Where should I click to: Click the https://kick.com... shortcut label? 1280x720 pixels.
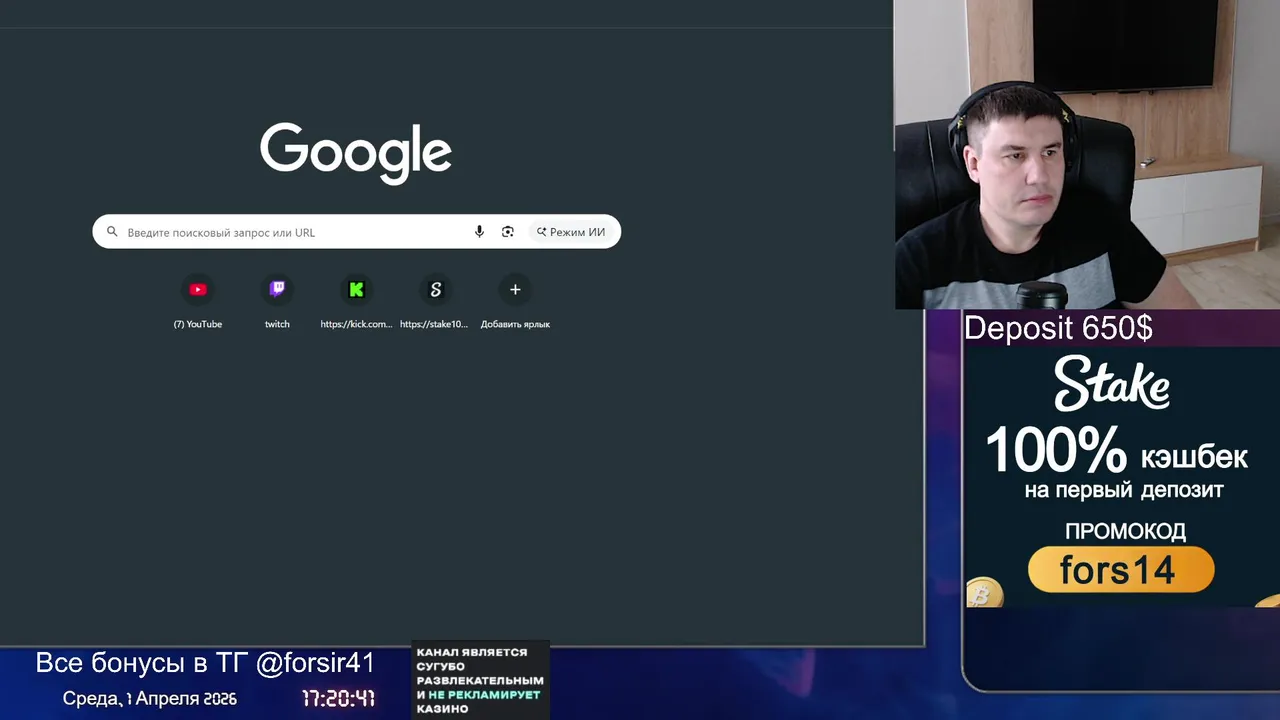(356, 324)
